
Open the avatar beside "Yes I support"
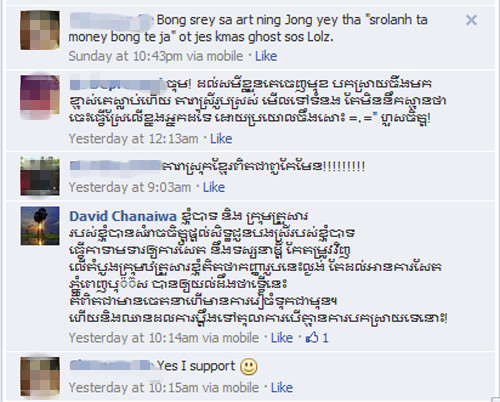click(x=40, y=376)
